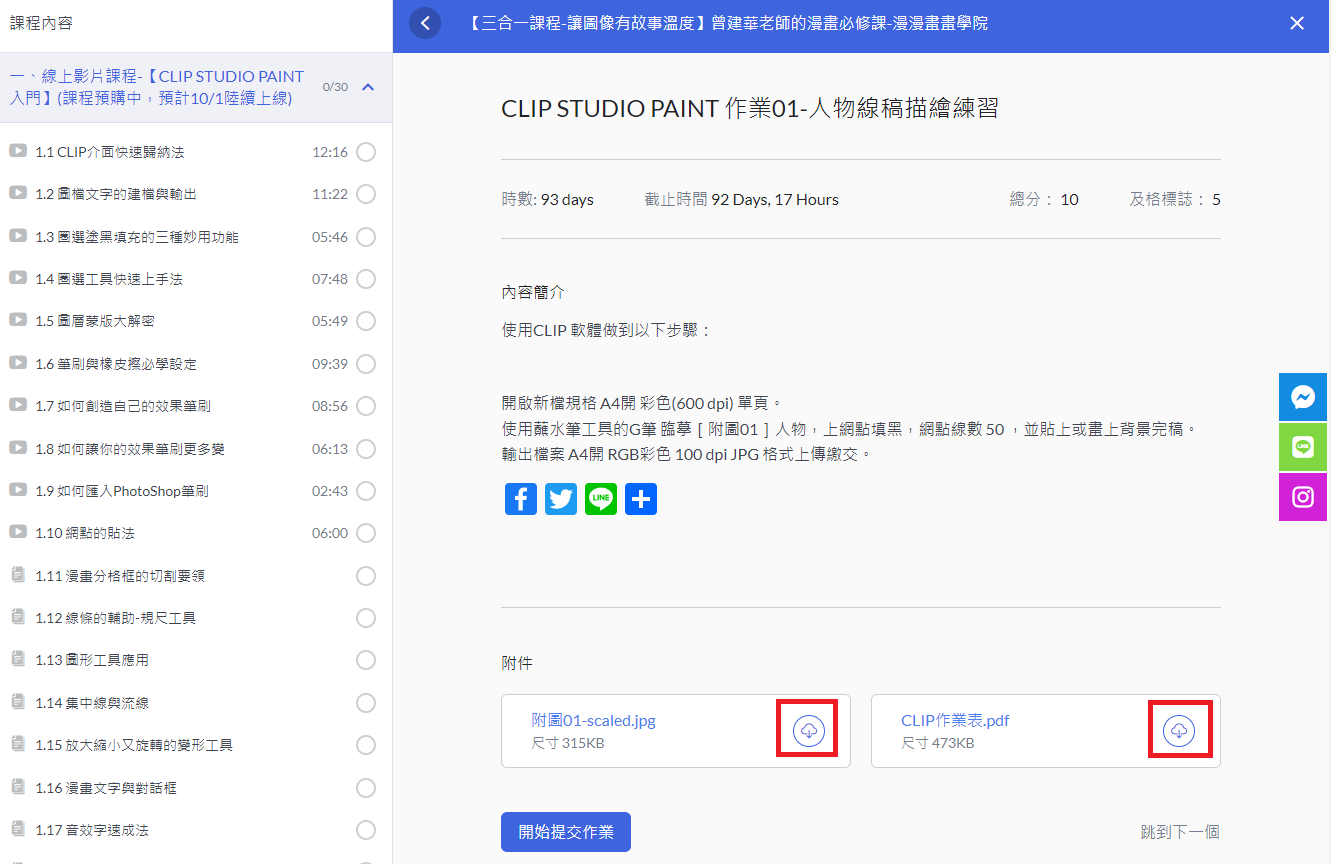The width and height of the screenshot is (1331, 864).
Task: Select lesson 1.15 放大縮小又旋轉的變形工具
Action: (x=134, y=745)
